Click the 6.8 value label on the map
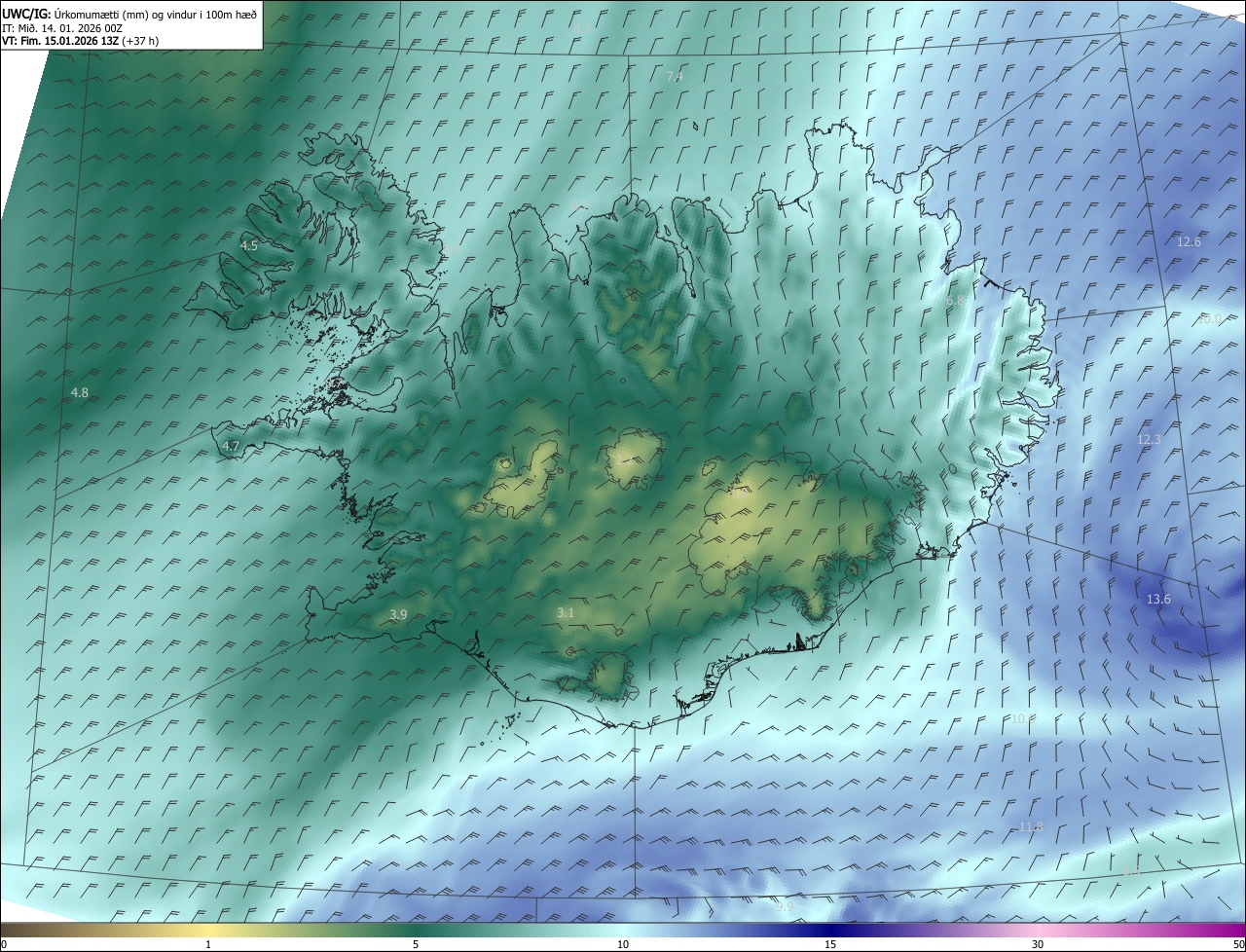1246x952 pixels. click(x=955, y=302)
